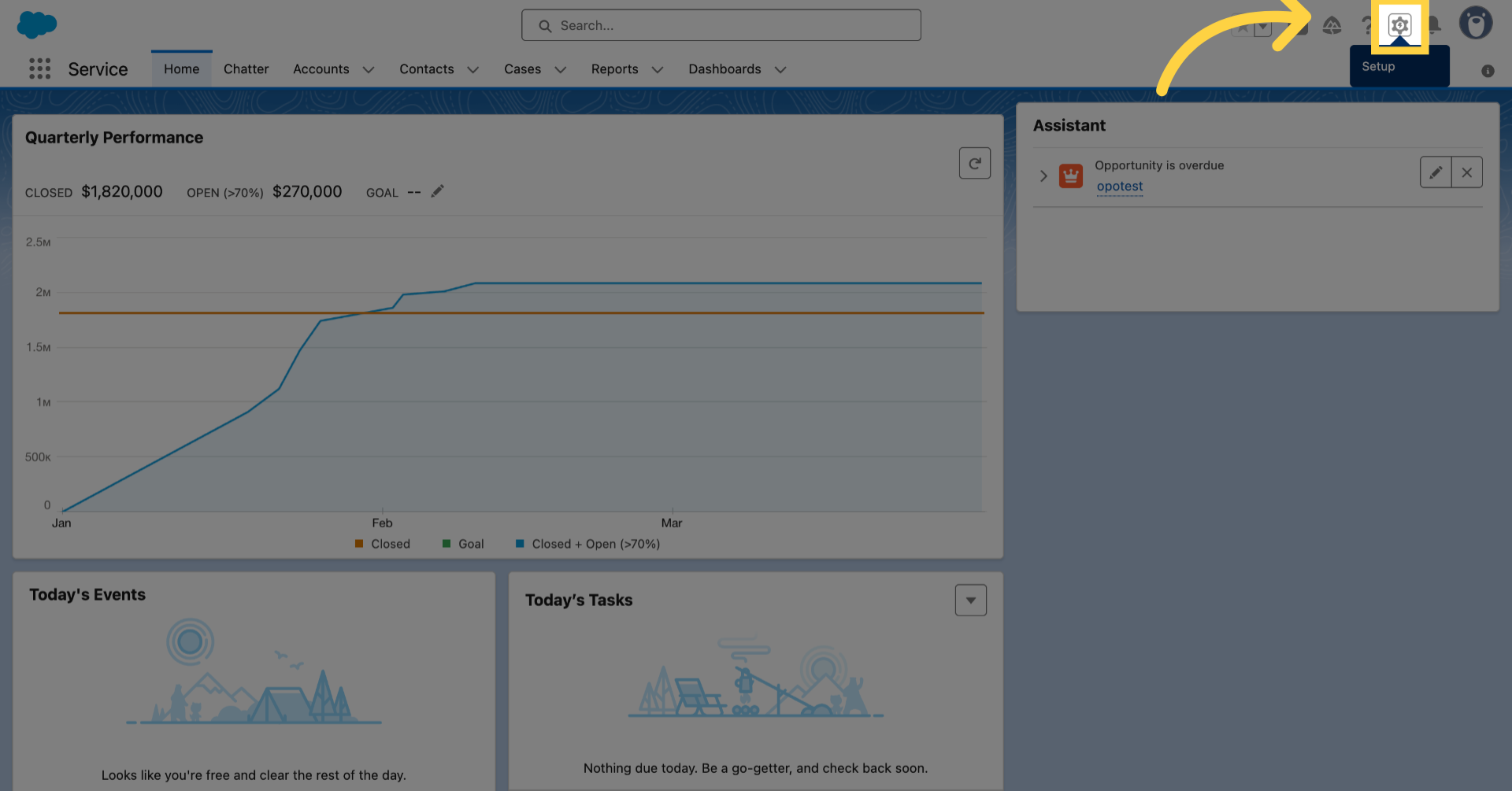Click the Mar axis label
The height and width of the screenshot is (791, 1512).
point(672,523)
